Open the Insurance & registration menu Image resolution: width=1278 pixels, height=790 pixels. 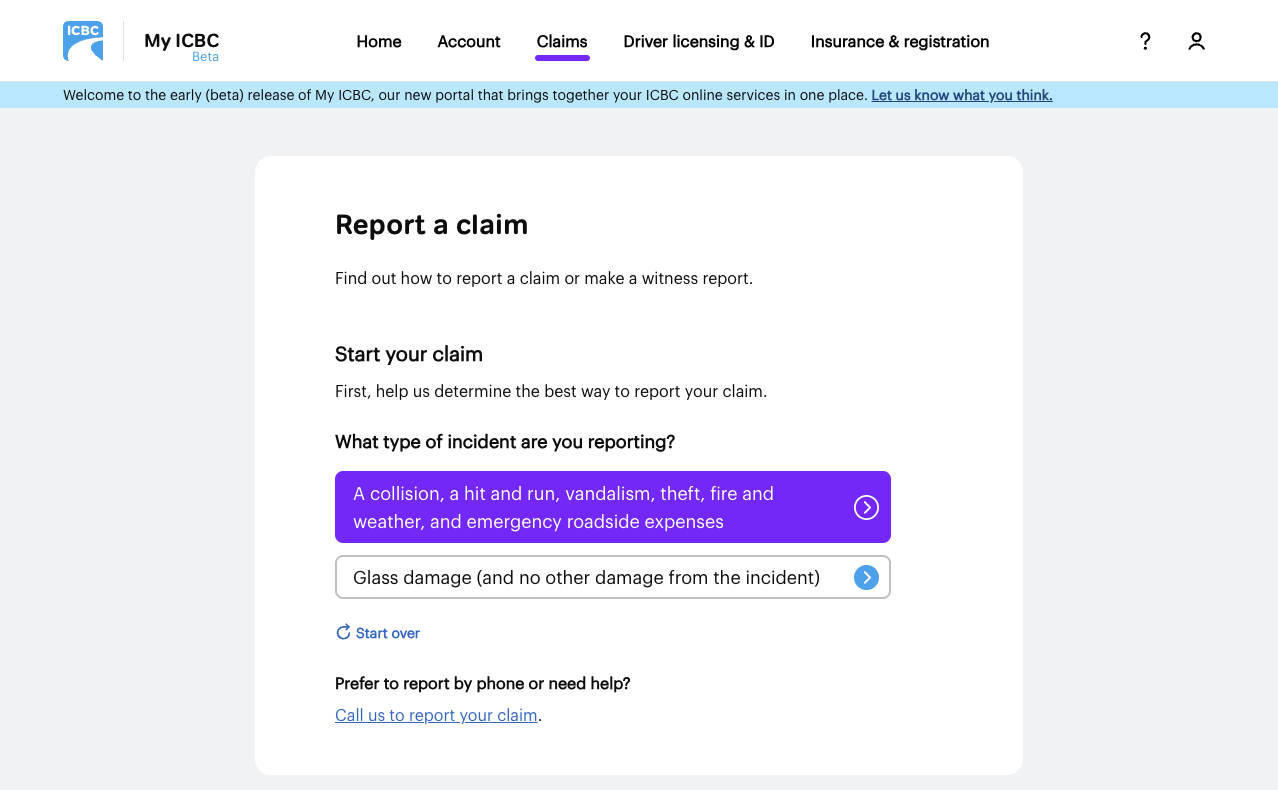(900, 42)
